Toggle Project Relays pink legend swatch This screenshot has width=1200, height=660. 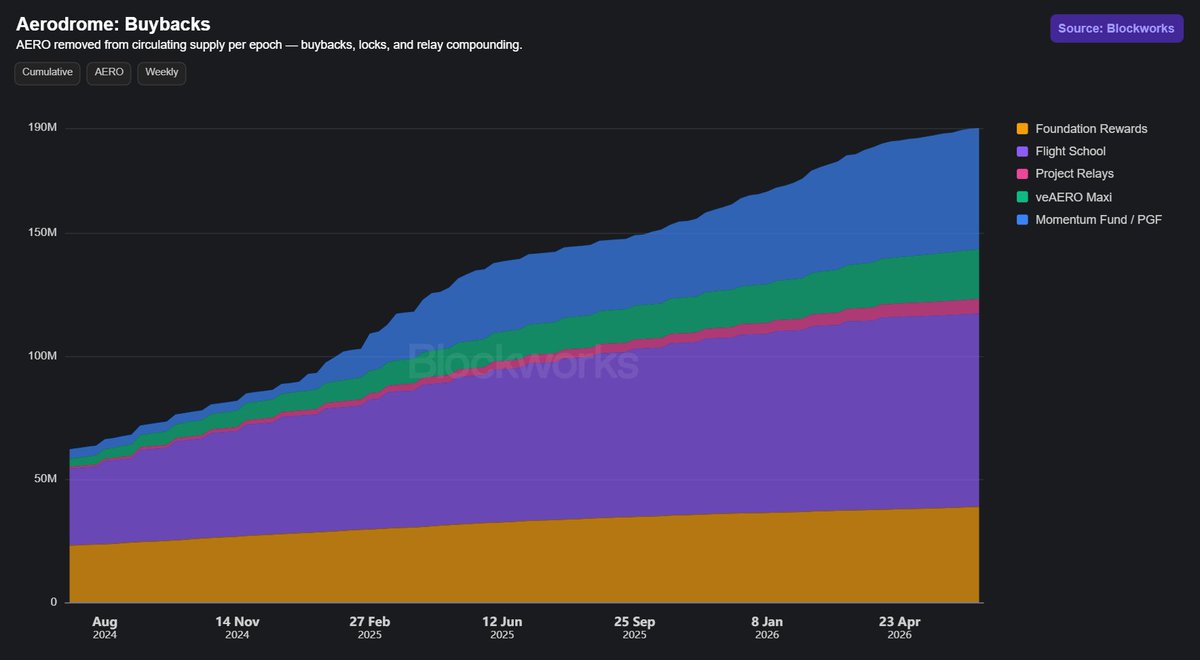tap(1022, 174)
